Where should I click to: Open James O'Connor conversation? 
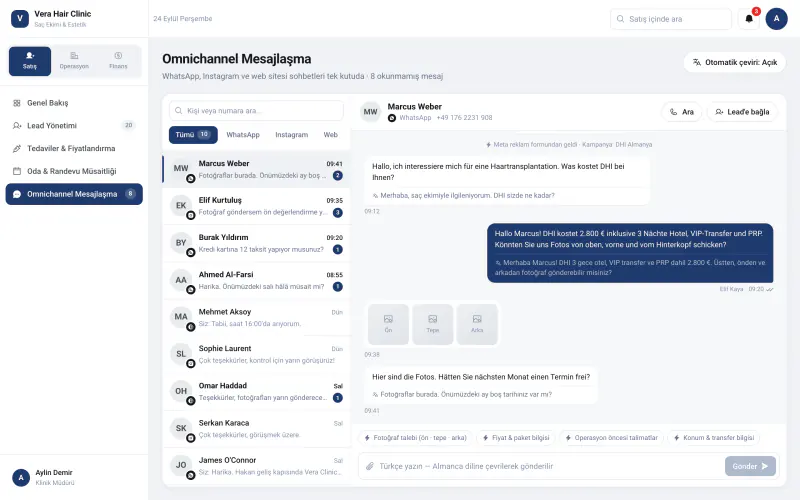(256, 466)
